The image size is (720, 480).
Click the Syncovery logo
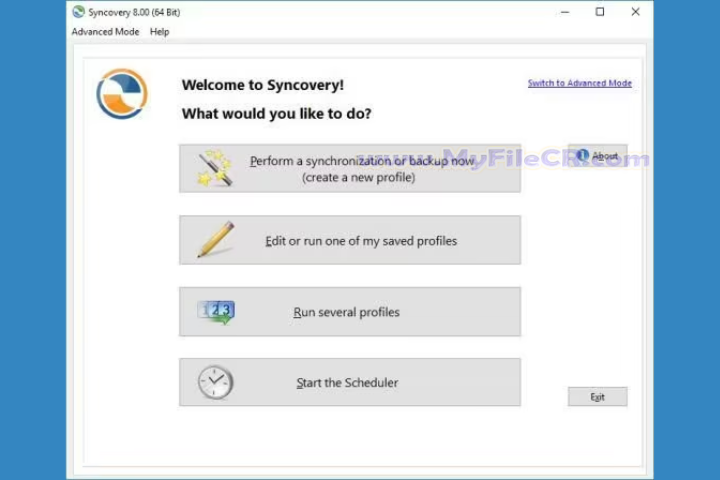coord(122,94)
